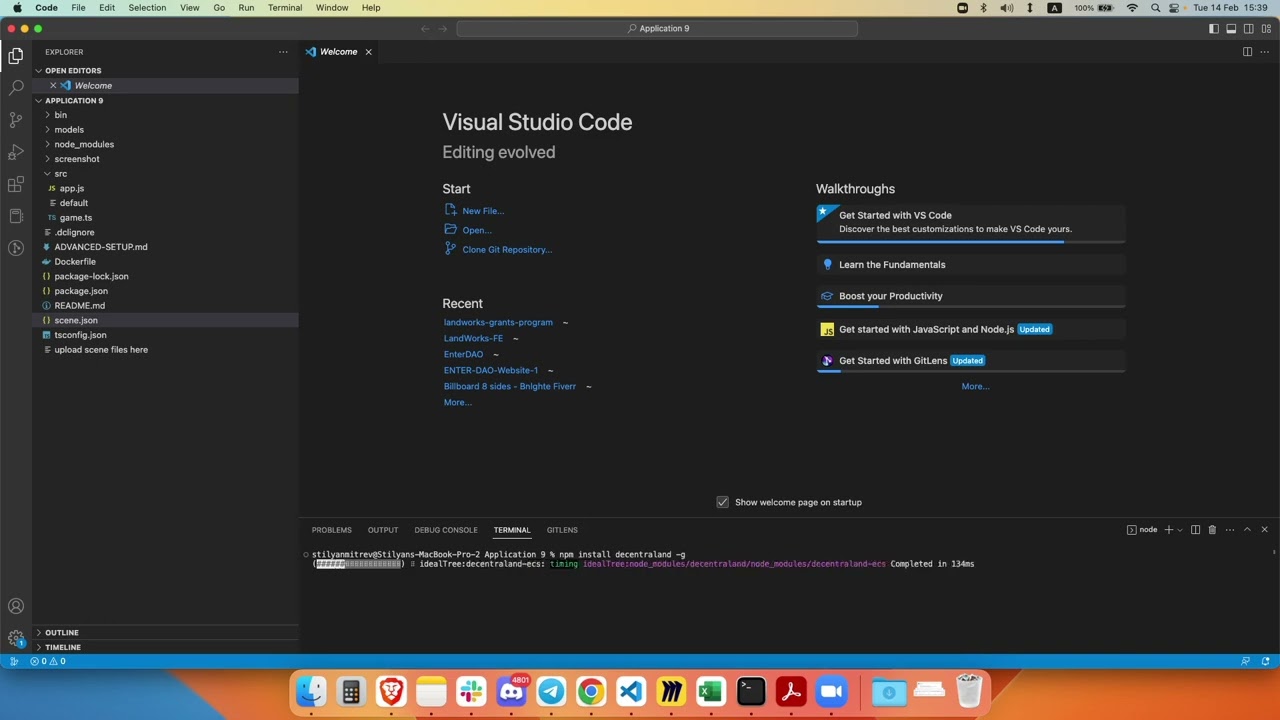Switch to the Debug Console tab
Screen dimensions: 1280x720
446,530
